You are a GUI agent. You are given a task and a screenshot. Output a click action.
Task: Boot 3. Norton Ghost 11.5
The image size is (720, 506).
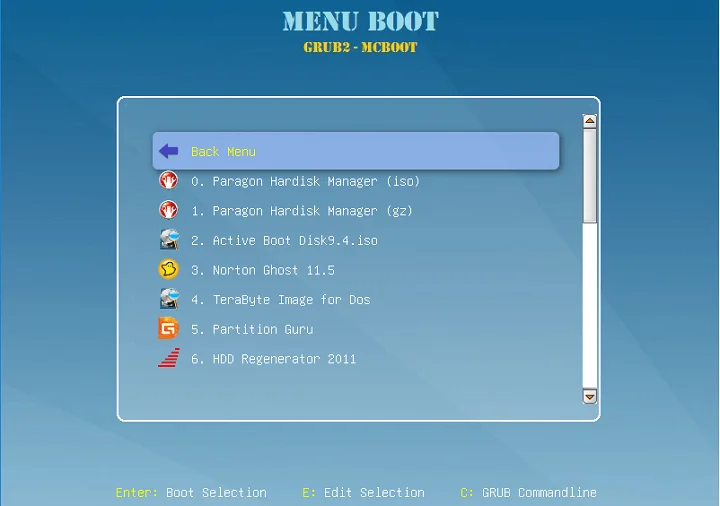click(262, 270)
